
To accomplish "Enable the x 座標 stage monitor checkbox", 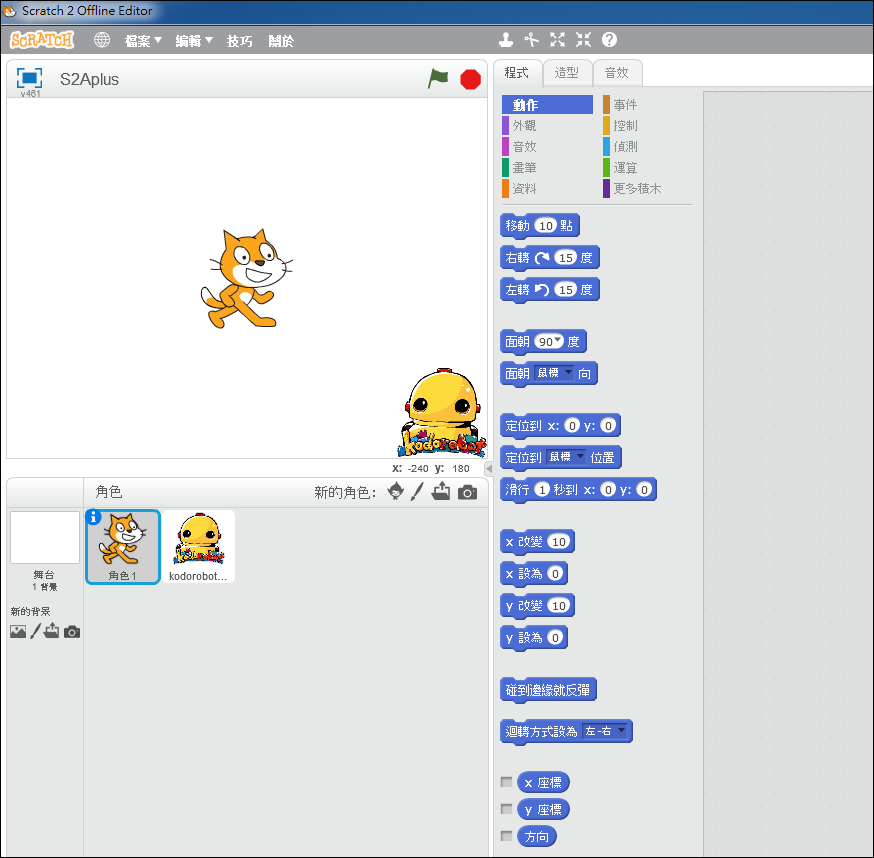I will pos(506,782).
